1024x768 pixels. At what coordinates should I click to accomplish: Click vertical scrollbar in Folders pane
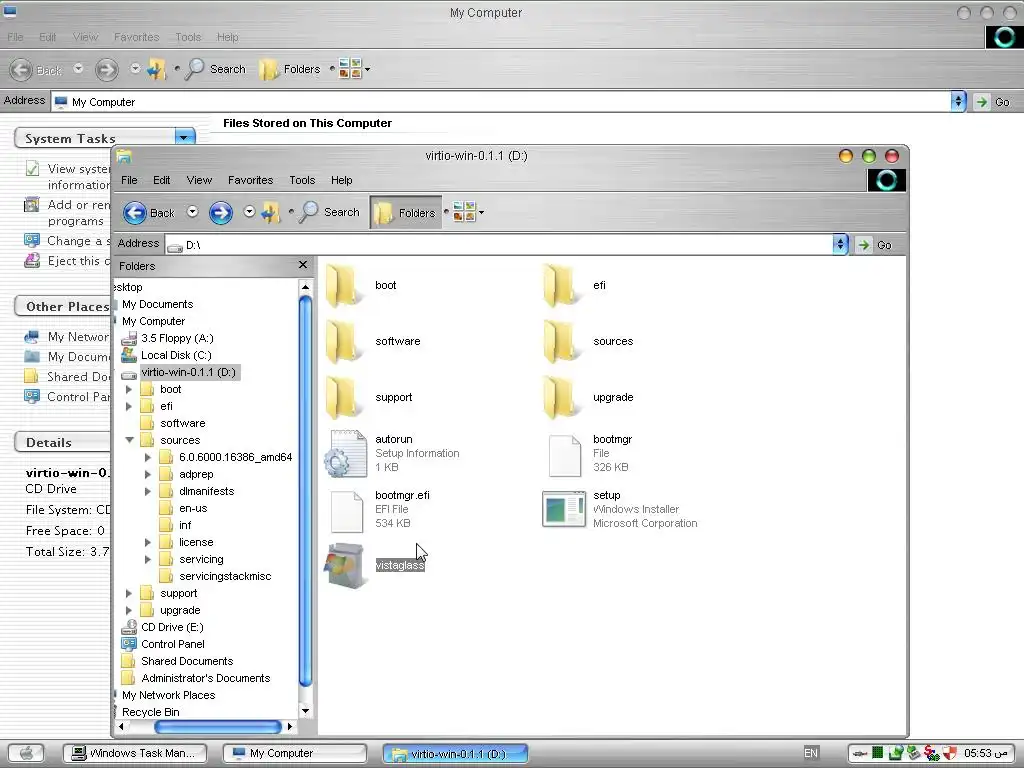coord(305,491)
